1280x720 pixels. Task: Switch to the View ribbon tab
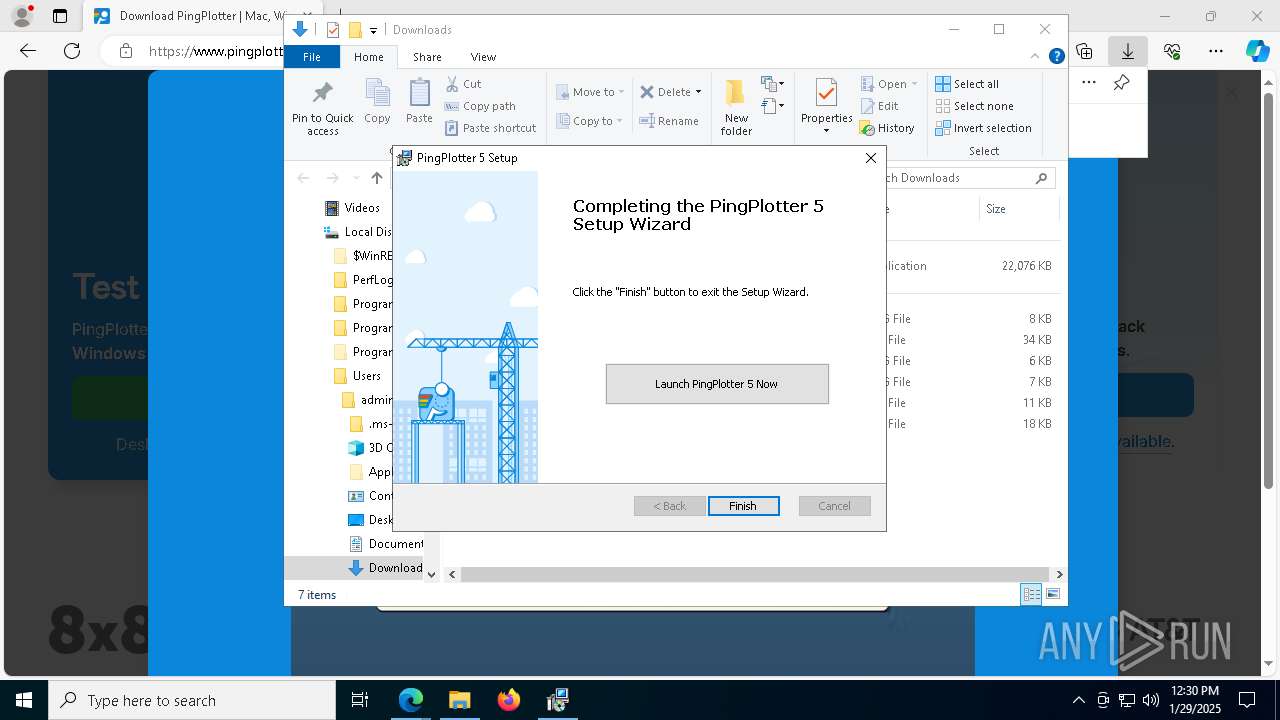click(x=483, y=57)
